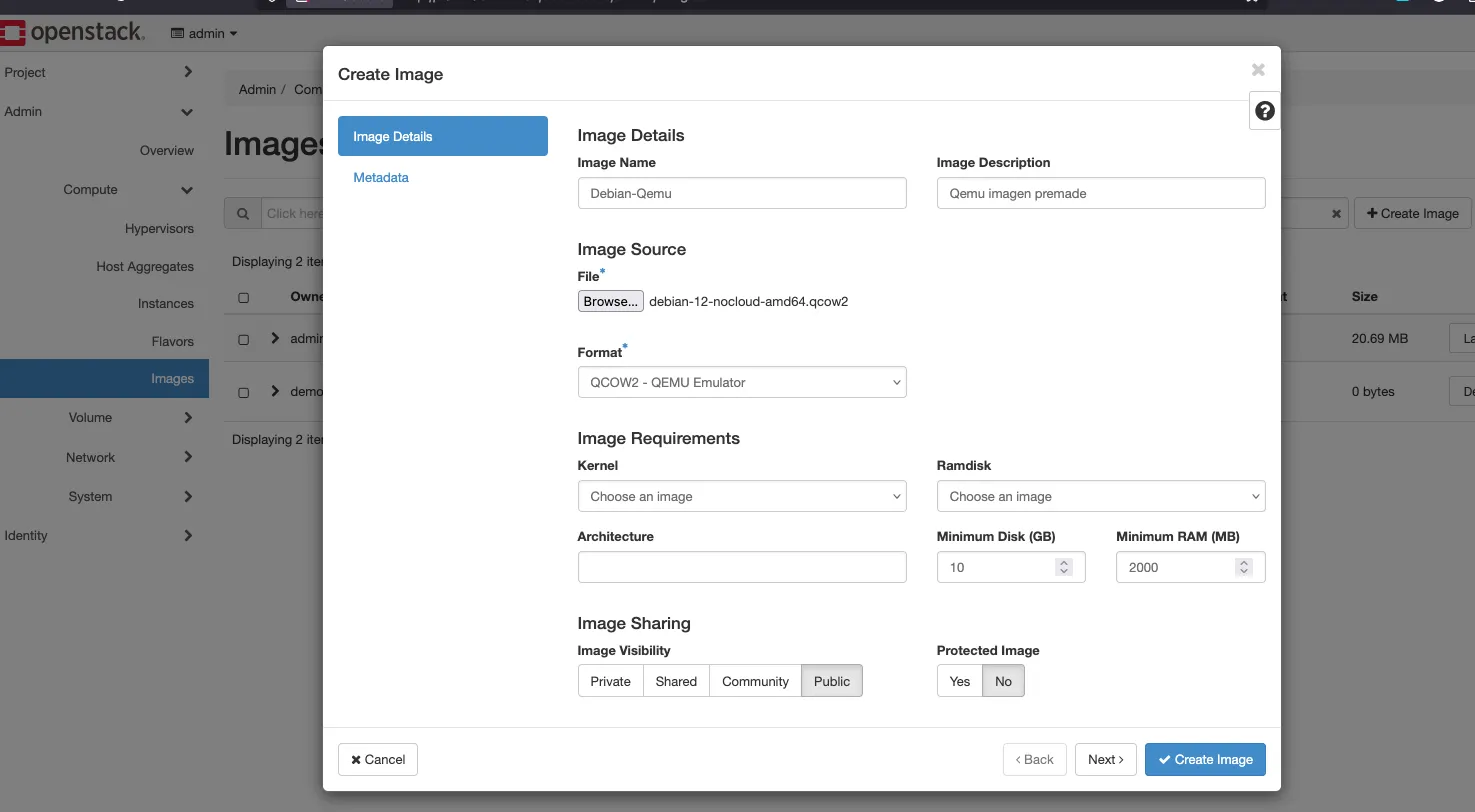This screenshot has height=812, width=1475.
Task: Open the admin account menu
Action: click(x=203, y=33)
